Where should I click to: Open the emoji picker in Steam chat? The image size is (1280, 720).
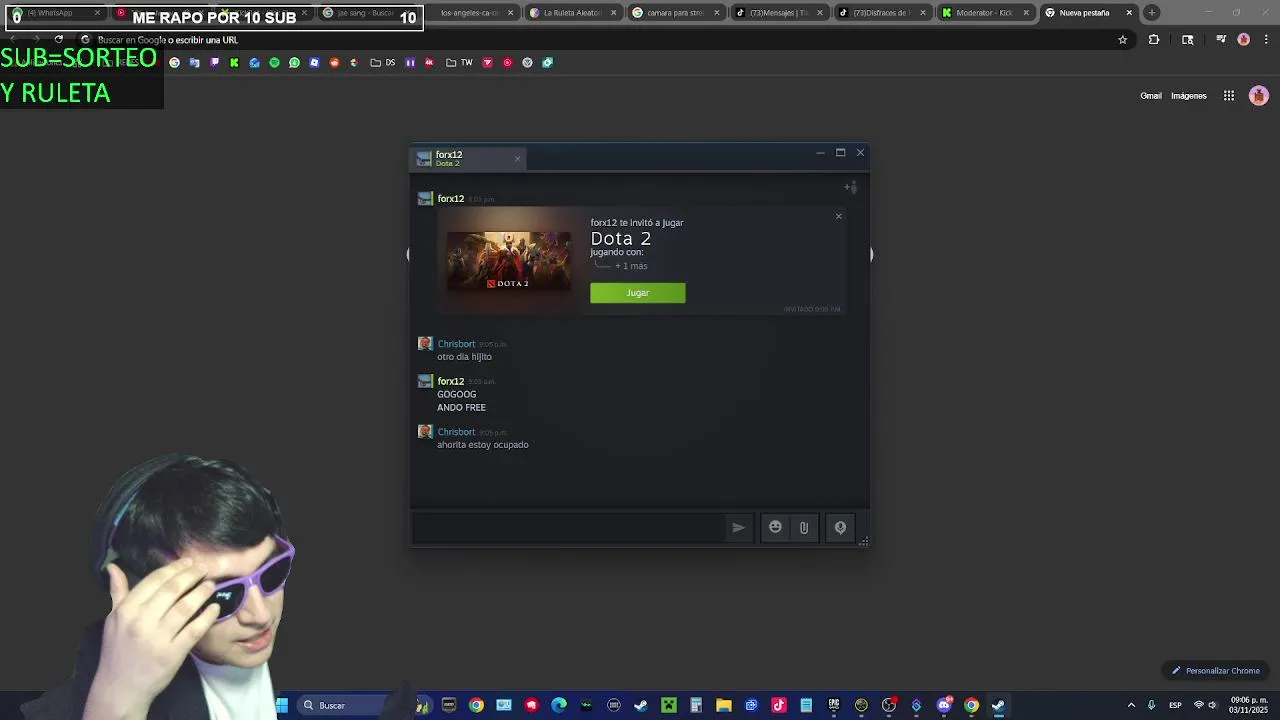(x=775, y=528)
